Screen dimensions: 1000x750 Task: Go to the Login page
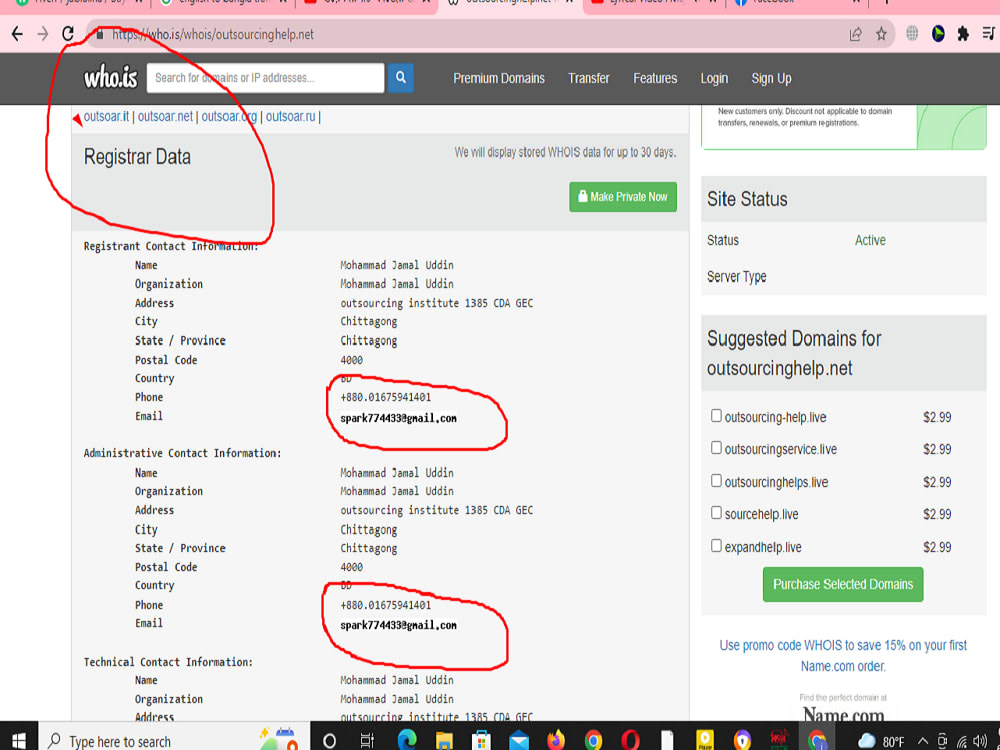point(714,78)
